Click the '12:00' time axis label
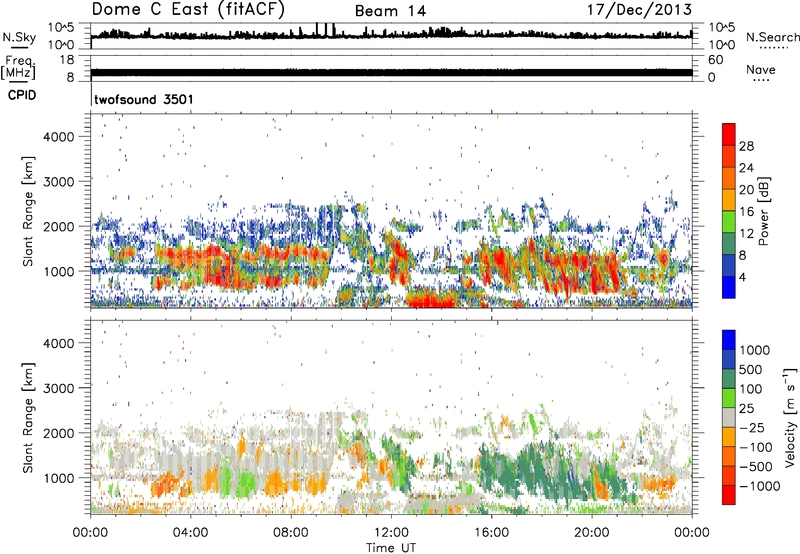The height and width of the screenshot is (554, 800). click(391, 533)
